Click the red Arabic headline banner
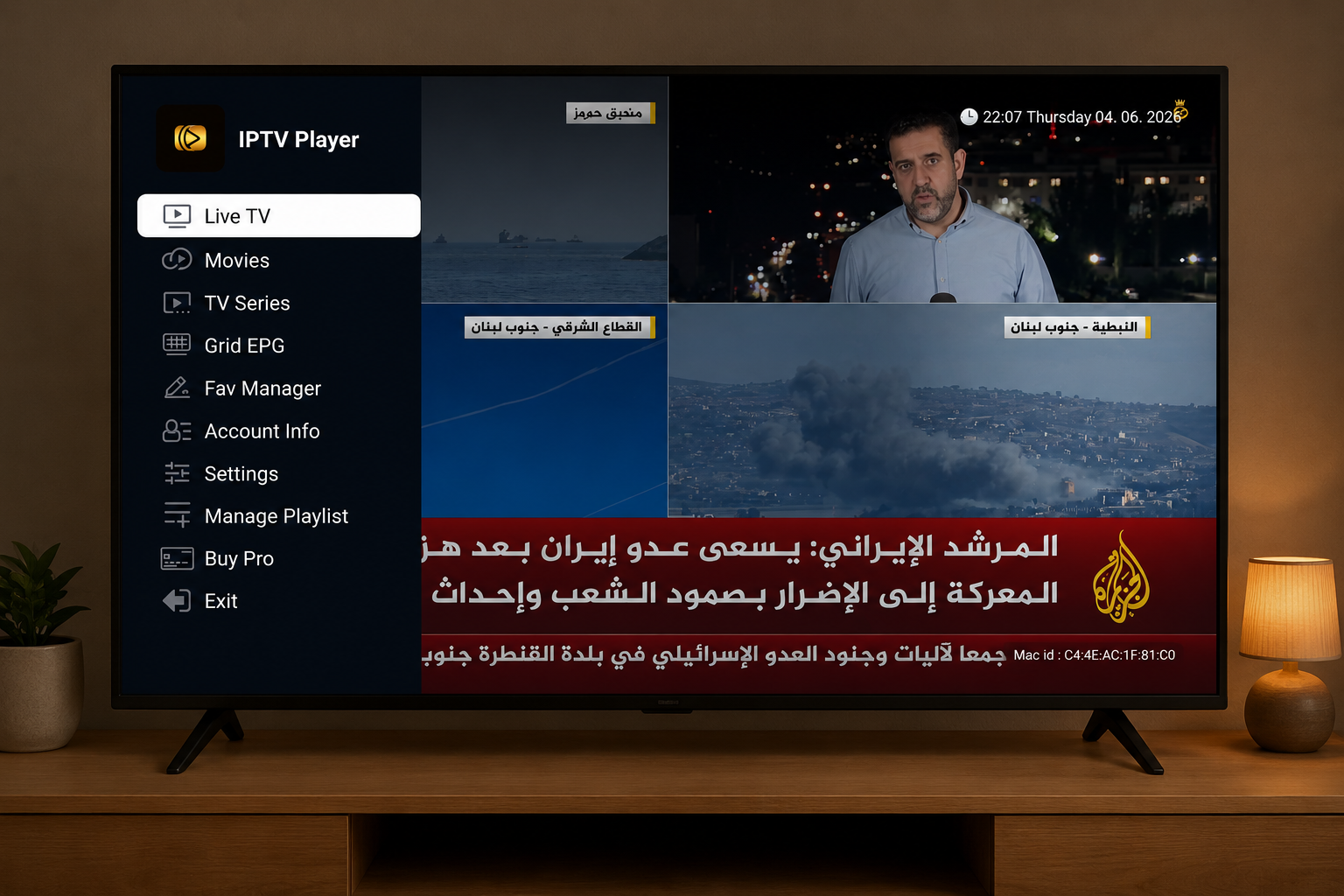The height and width of the screenshot is (896, 1344). [x=819, y=576]
